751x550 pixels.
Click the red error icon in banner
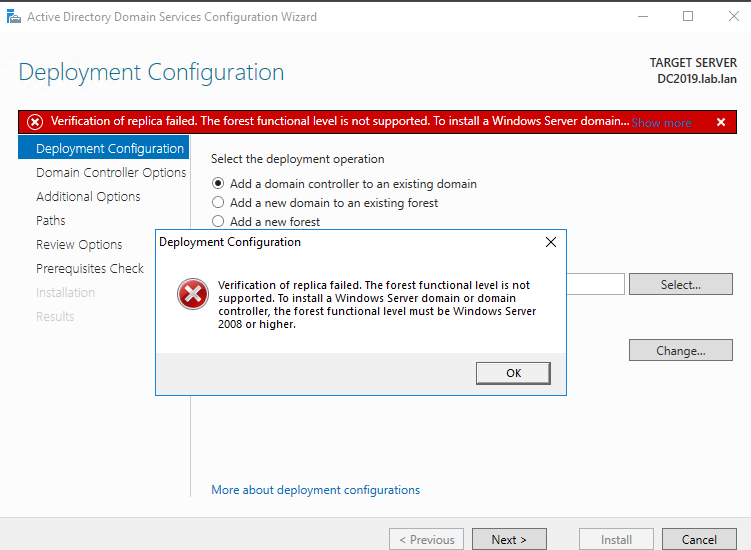pos(34,122)
